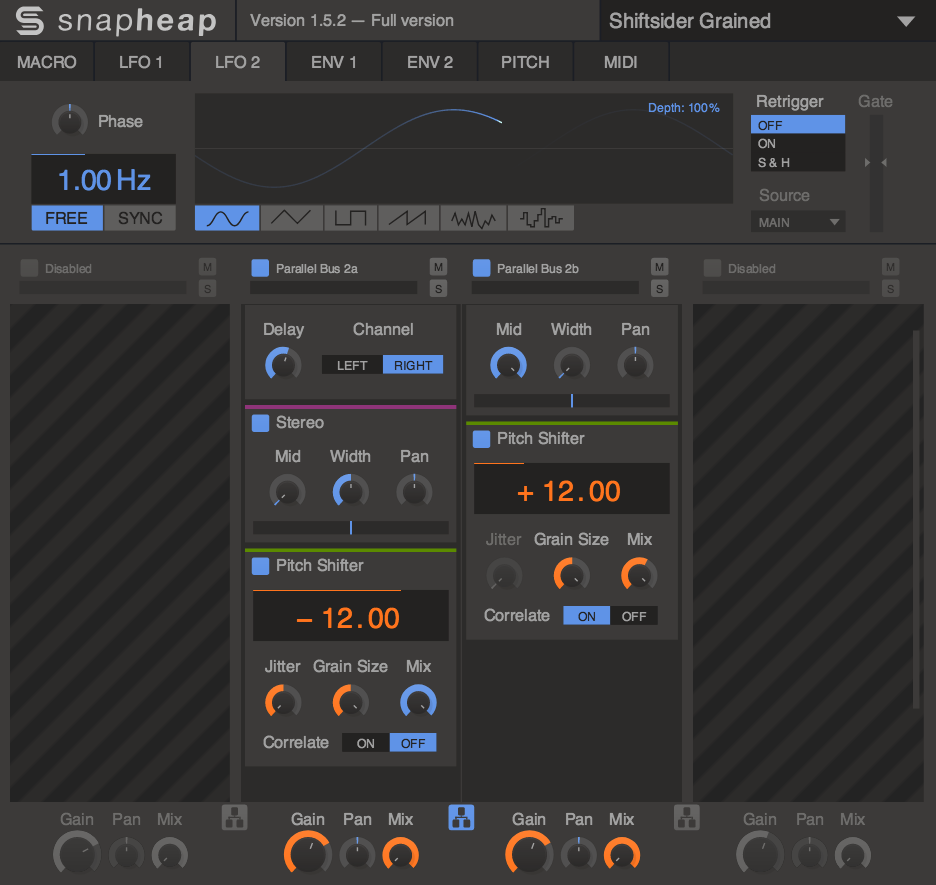Select SYNC rate mode
Viewport: 936px width, 885px height.
tap(140, 218)
